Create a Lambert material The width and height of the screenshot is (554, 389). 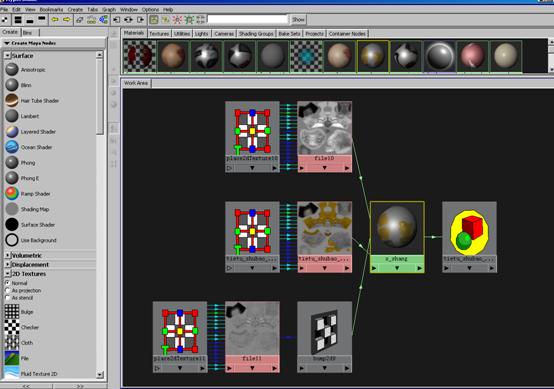point(30,116)
